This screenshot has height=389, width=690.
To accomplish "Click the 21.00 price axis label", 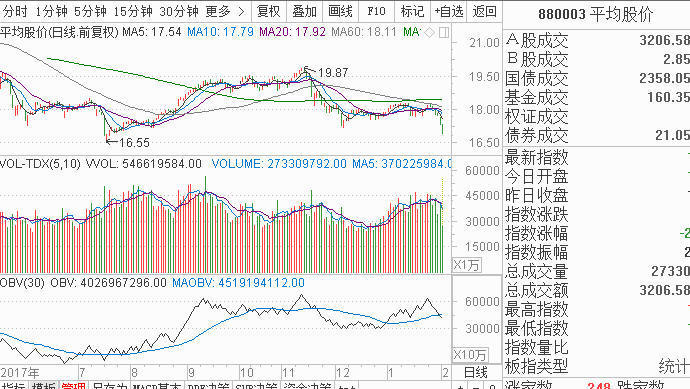I will [x=484, y=43].
